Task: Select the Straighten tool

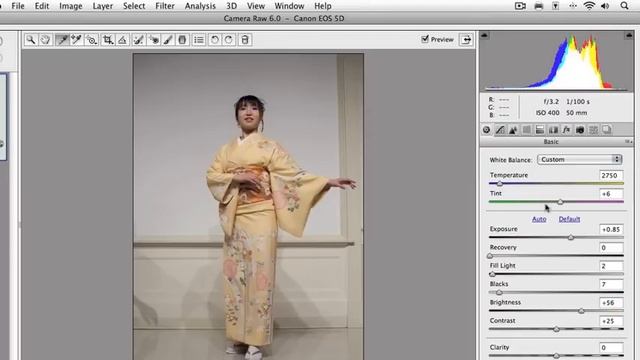Action: tap(122, 40)
